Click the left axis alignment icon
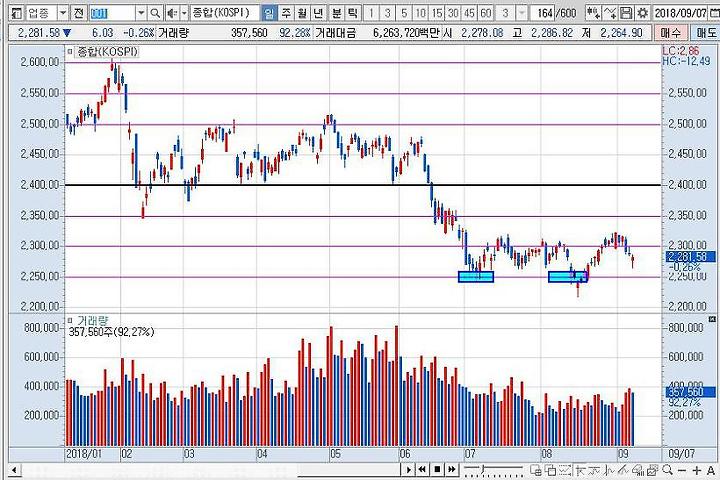This screenshot has width=720, height=480. coord(579,470)
